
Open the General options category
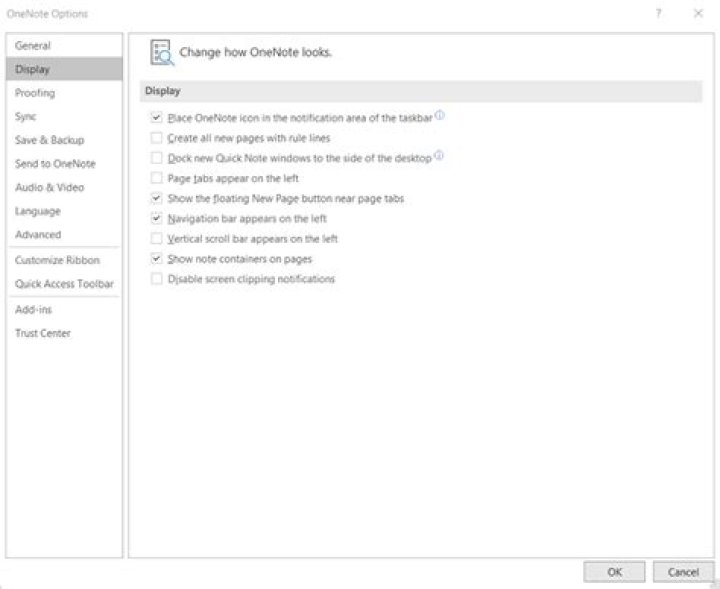(x=64, y=45)
